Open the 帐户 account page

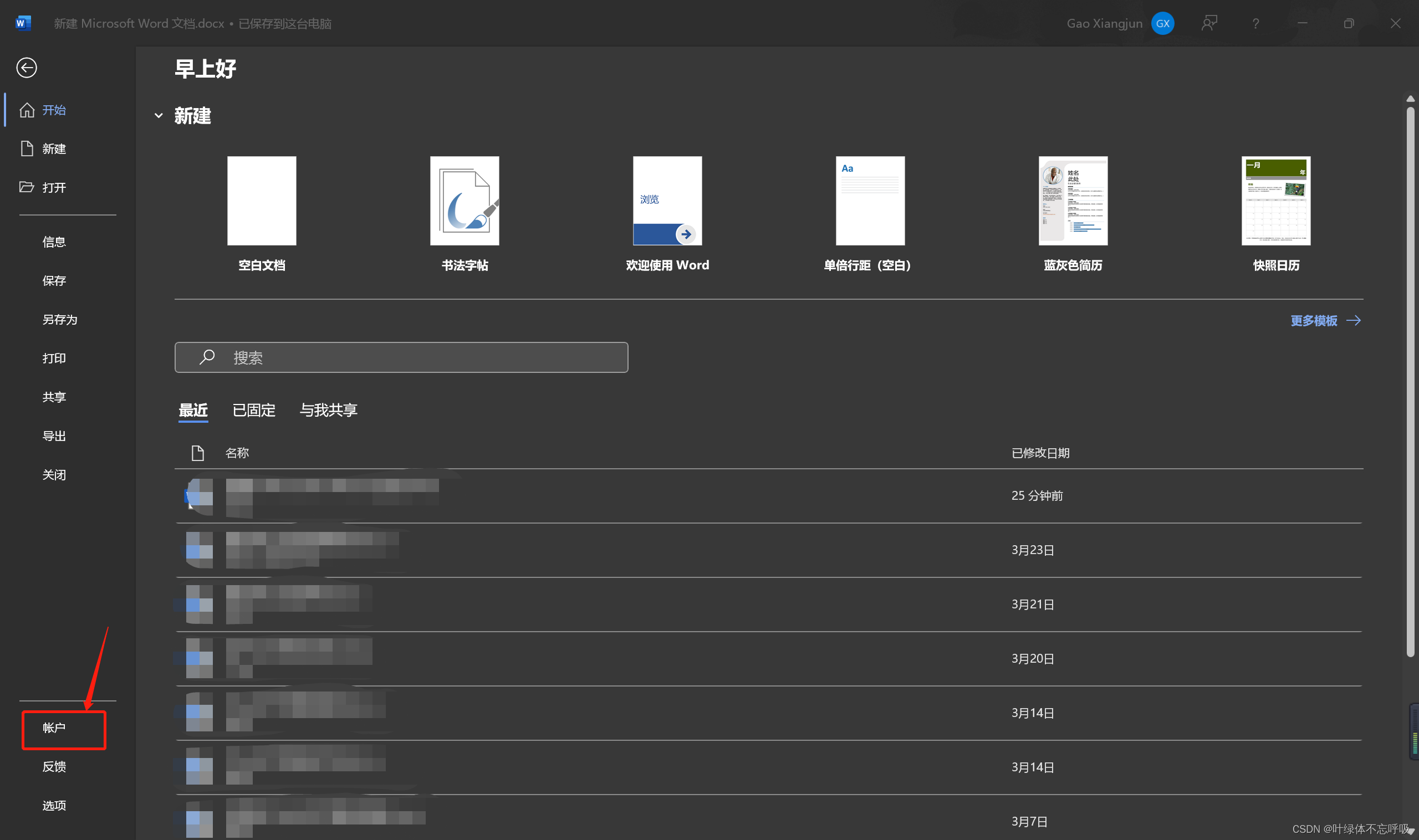click(x=54, y=728)
